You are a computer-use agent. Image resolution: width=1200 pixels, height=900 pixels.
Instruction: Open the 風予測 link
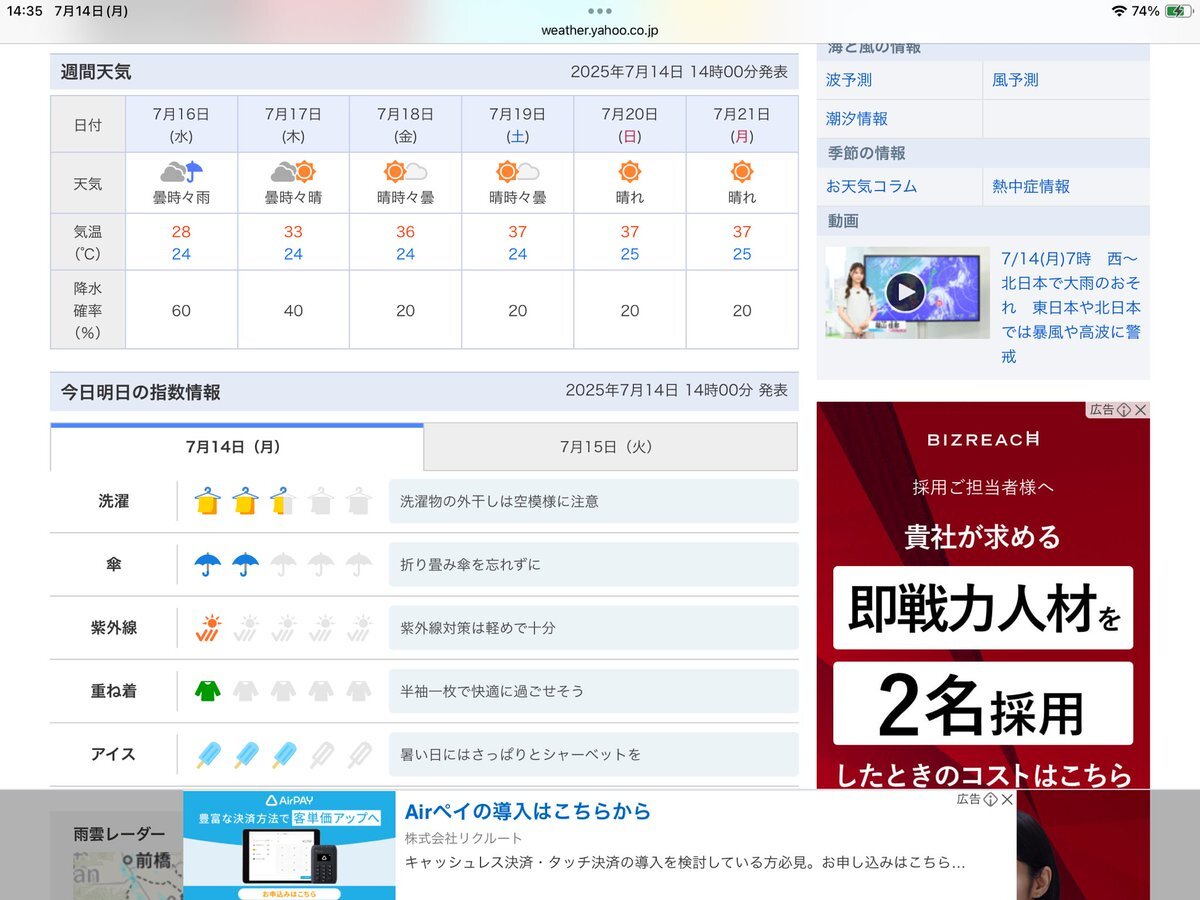[1015, 80]
